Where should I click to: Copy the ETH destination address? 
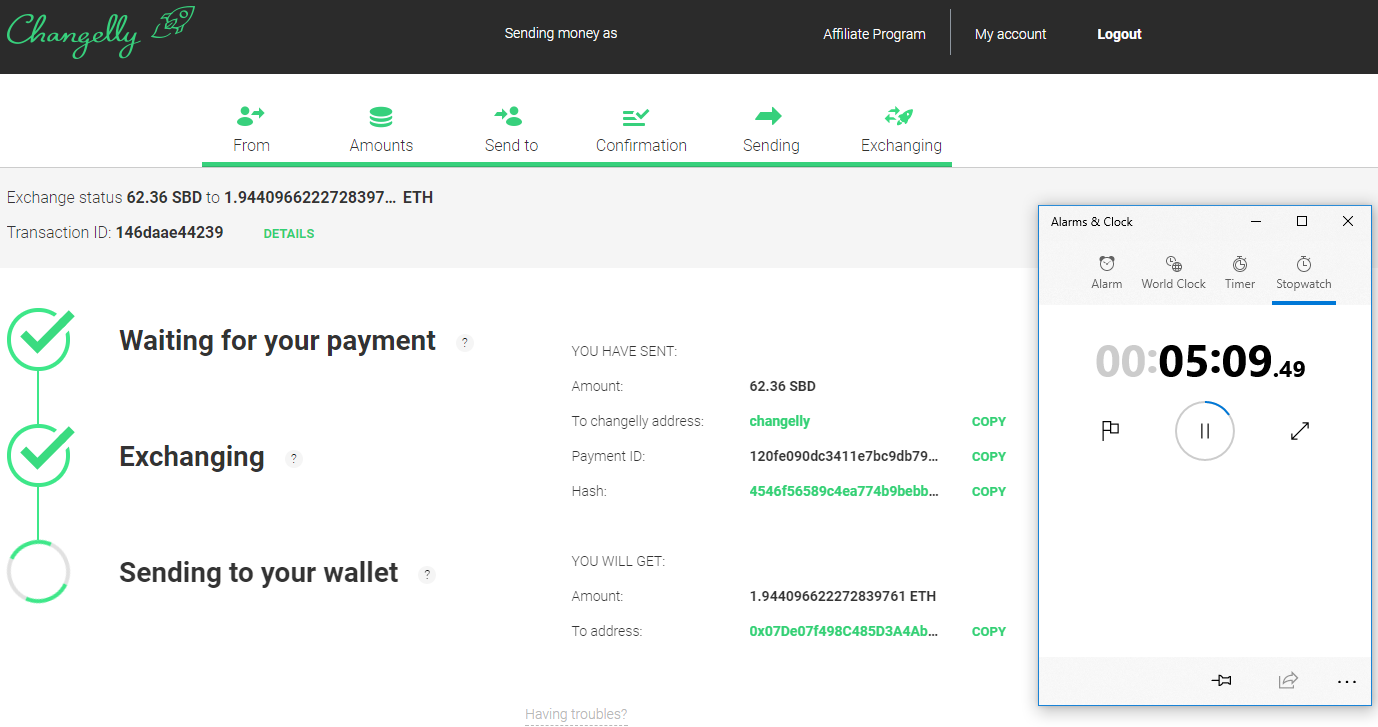tap(989, 632)
